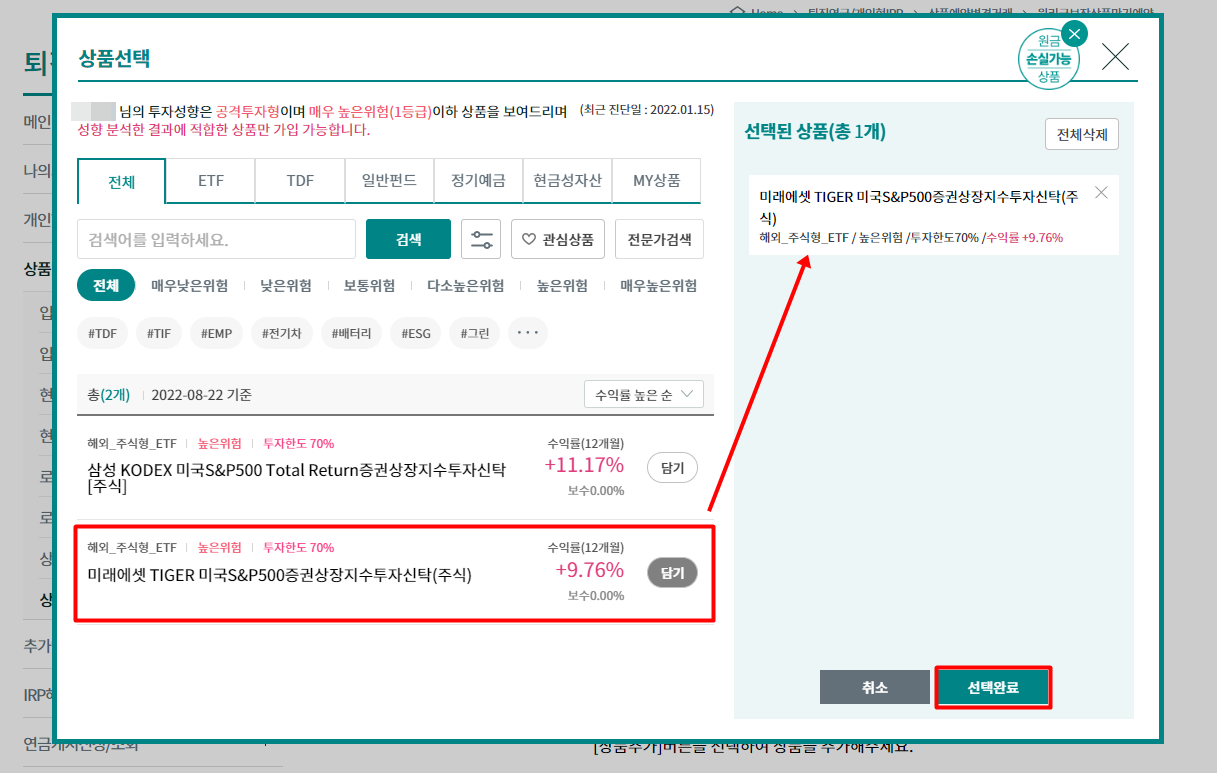Select the #그린 hashtag chip
The image size is (1217, 773).
click(x=475, y=334)
